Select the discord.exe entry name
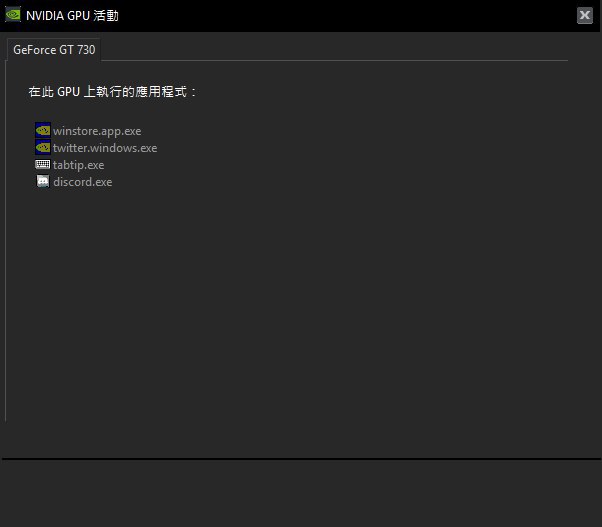This screenshot has width=602, height=527. pyautogui.click(x=82, y=182)
